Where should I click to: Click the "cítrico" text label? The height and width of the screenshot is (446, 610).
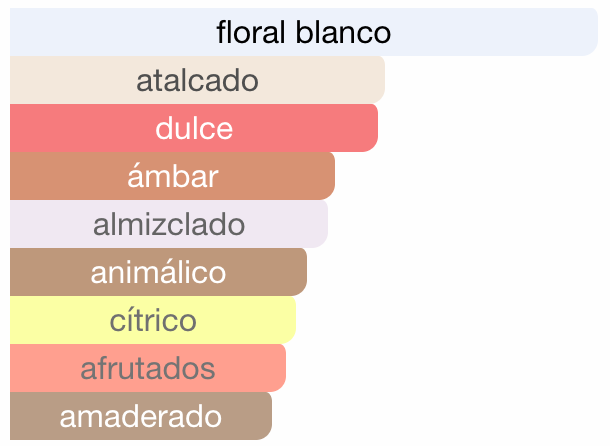pos(153,320)
